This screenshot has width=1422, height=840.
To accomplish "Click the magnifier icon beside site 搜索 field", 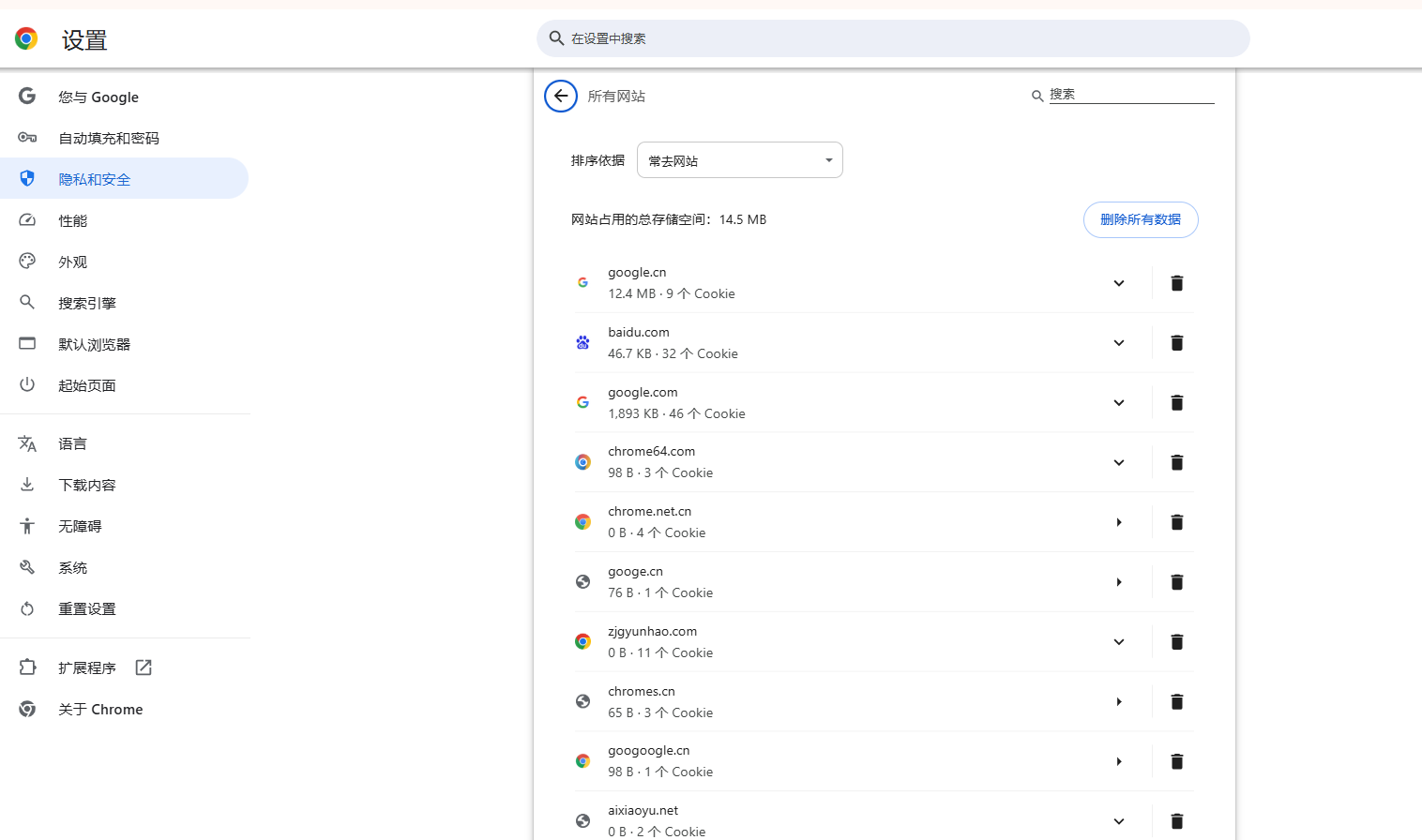I will tap(1037, 96).
